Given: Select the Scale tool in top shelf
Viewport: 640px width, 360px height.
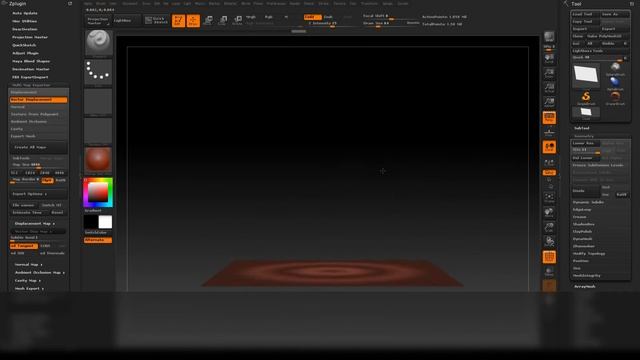Looking at the screenshot, I should tap(223, 20).
